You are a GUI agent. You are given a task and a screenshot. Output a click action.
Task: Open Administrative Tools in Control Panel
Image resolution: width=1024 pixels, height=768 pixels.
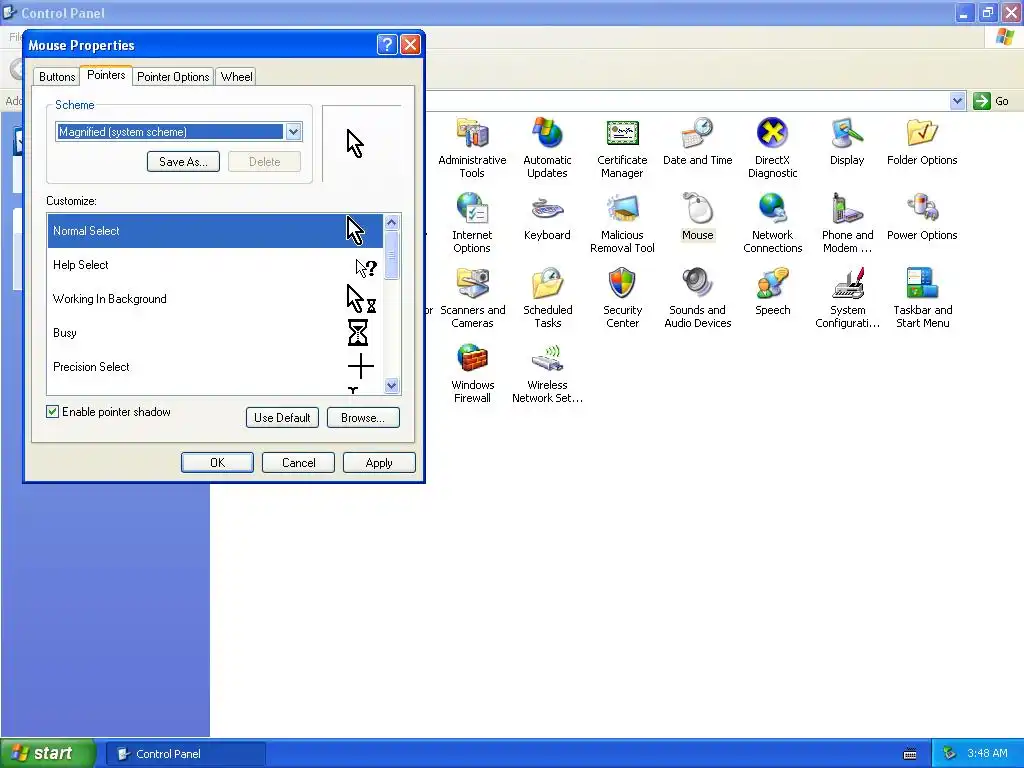(x=472, y=148)
